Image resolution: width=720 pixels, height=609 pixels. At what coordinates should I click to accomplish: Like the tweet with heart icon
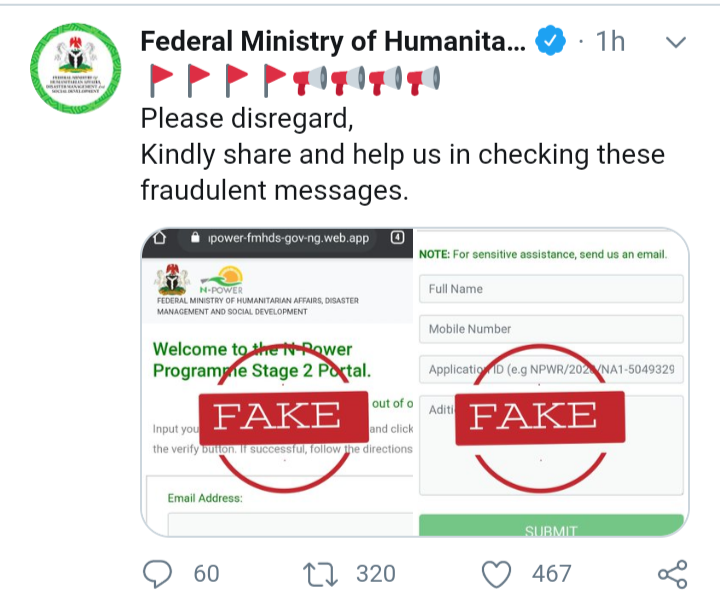pos(497,573)
